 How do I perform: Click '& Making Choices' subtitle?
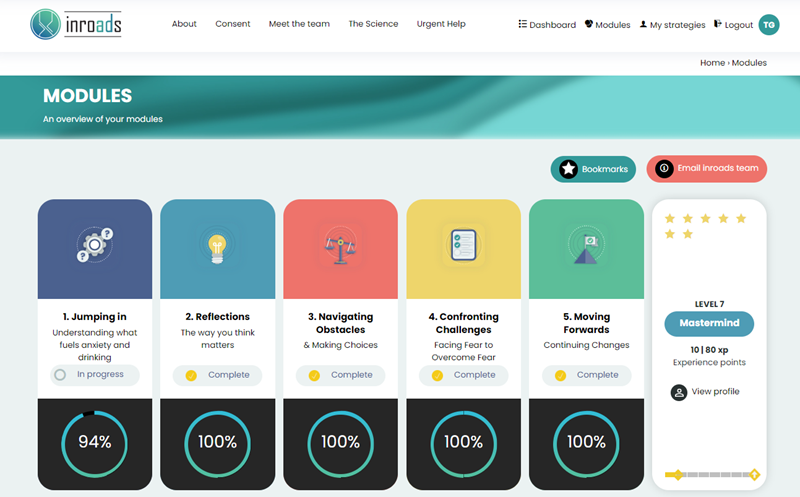click(x=340, y=345)
